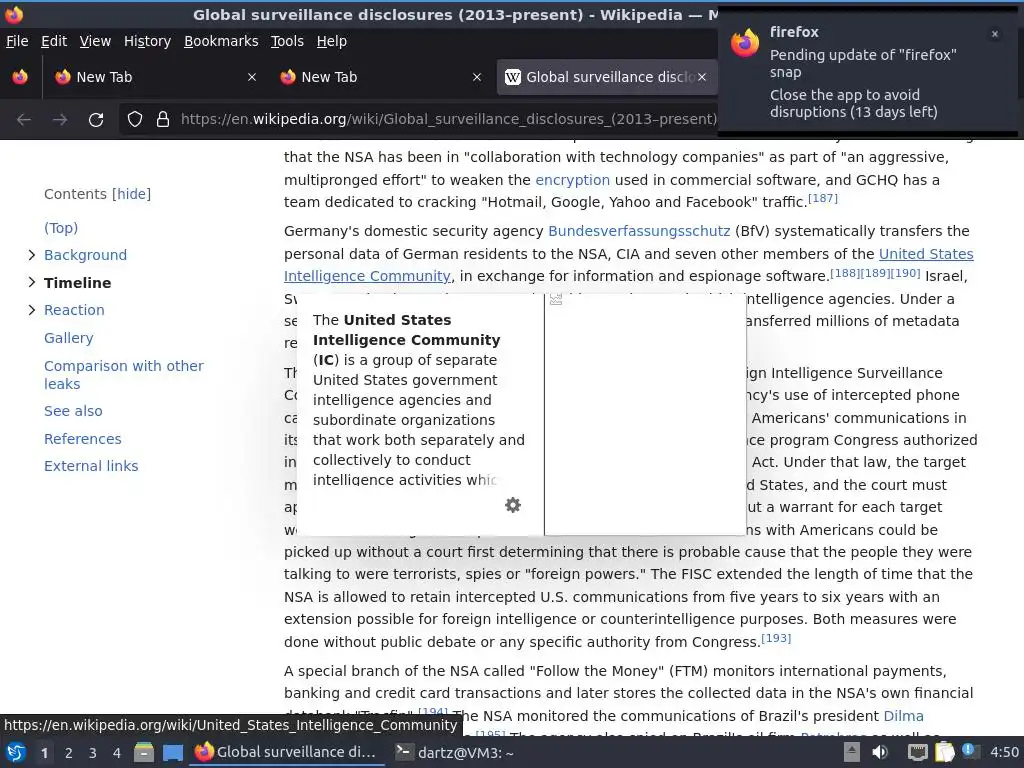The height and width of the screenshot is (768, 1024).
Task: Open the Help menu
Action: [x=332, y=41]
